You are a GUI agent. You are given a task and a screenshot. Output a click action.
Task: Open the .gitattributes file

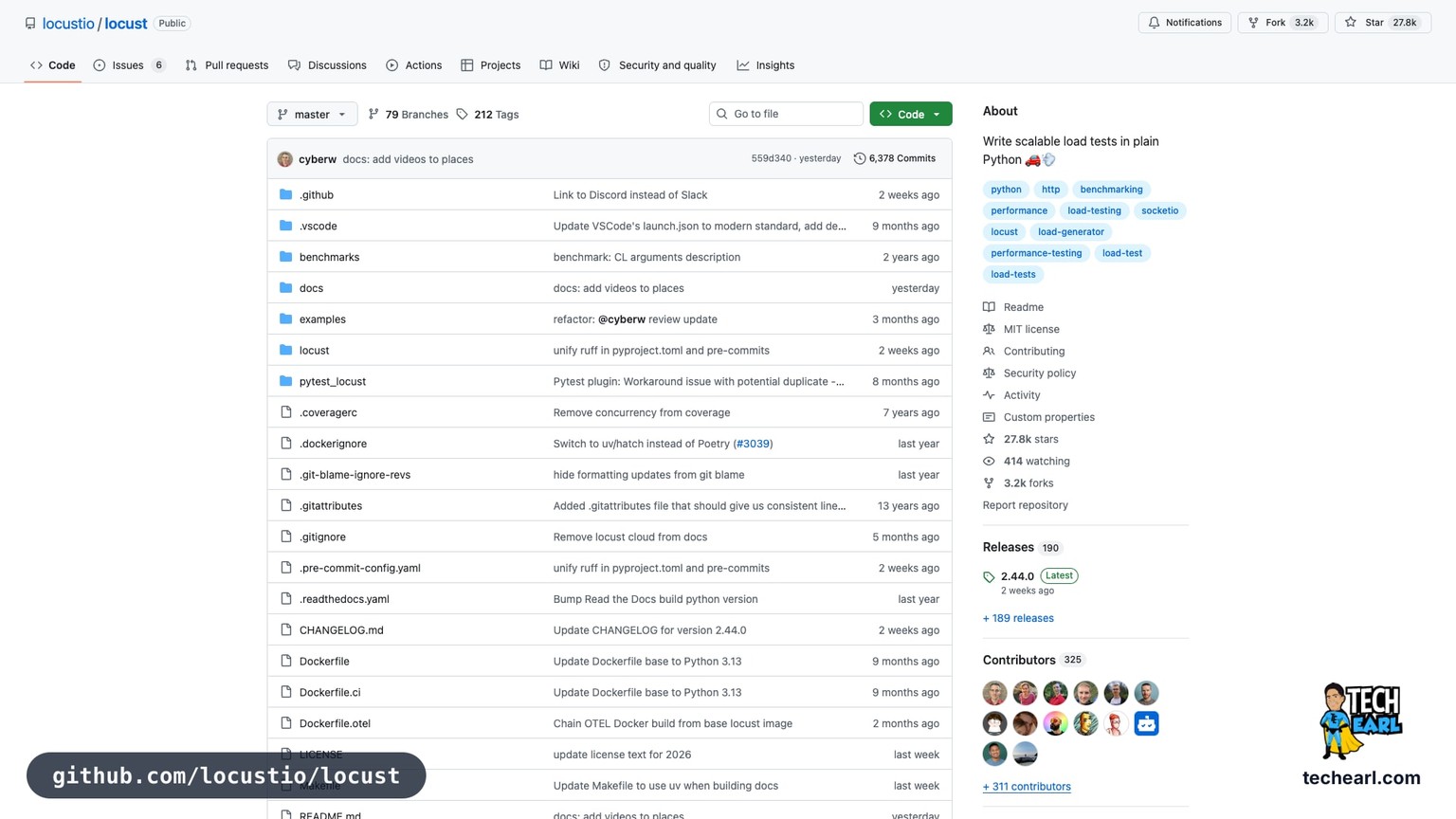(331, 506)
